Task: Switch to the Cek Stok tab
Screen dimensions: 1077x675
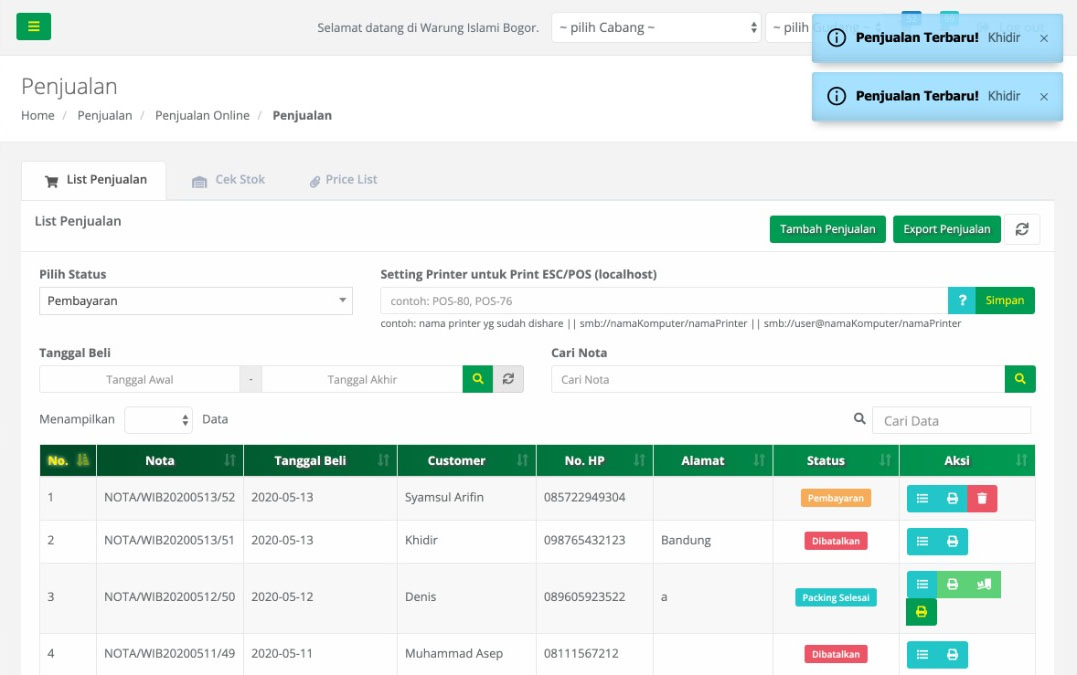Action: 229,180
